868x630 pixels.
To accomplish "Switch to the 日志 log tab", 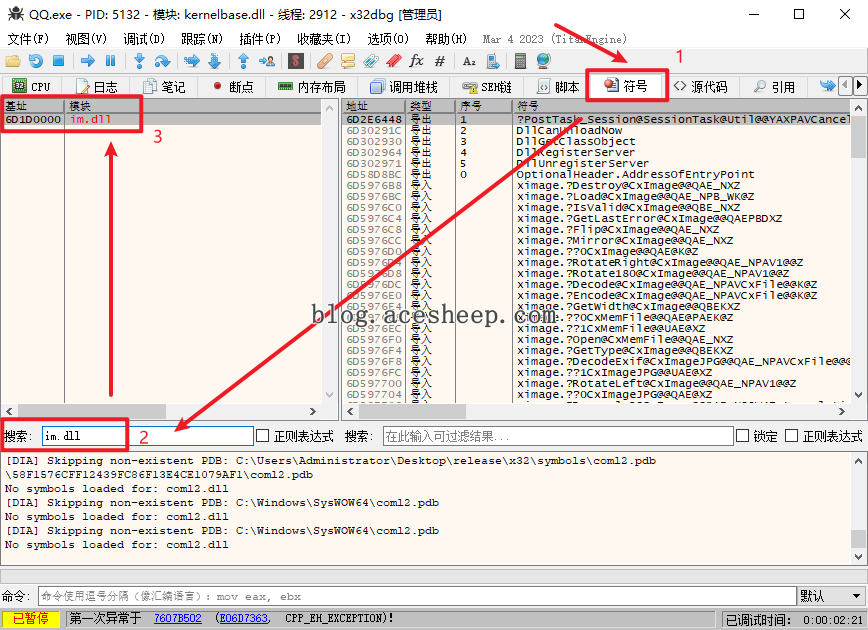I will (x=96, y=87).
